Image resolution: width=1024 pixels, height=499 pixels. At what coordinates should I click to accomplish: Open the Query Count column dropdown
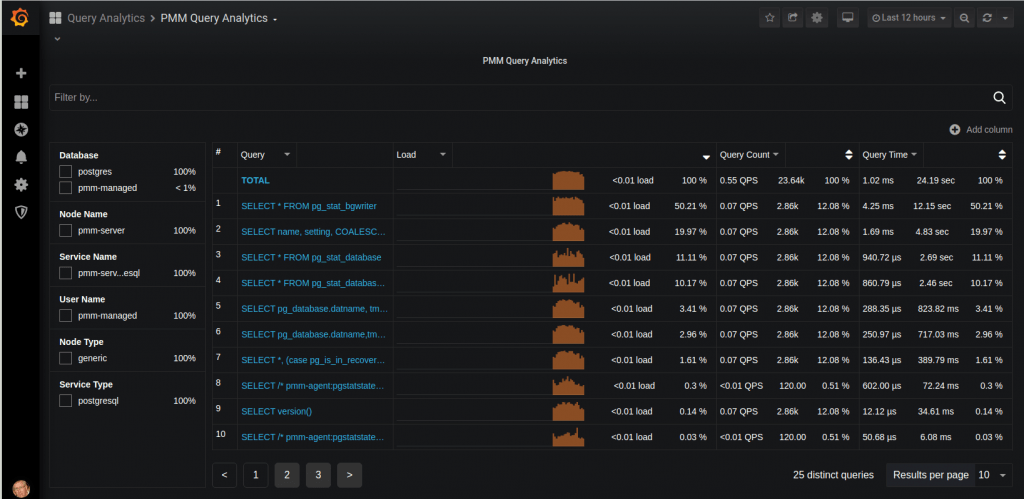click(750, 155)
